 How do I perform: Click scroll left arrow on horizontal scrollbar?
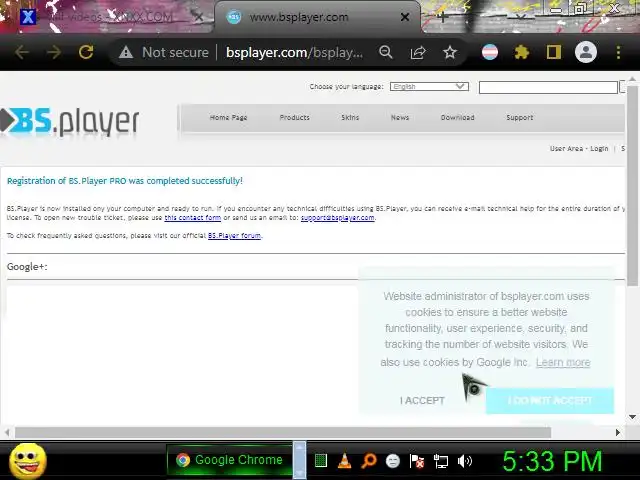7,432
